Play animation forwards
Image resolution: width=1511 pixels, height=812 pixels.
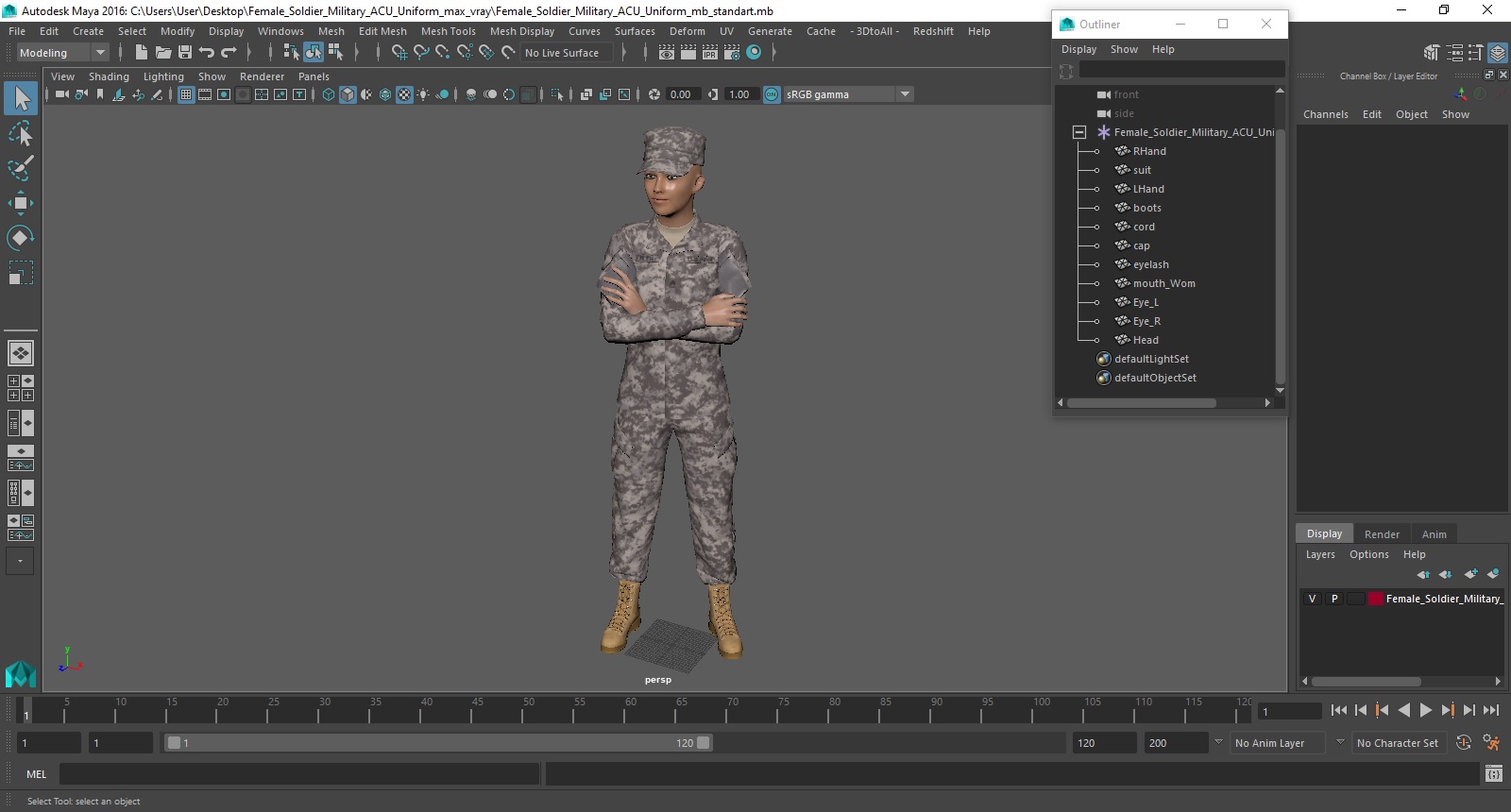[1426, 710]
